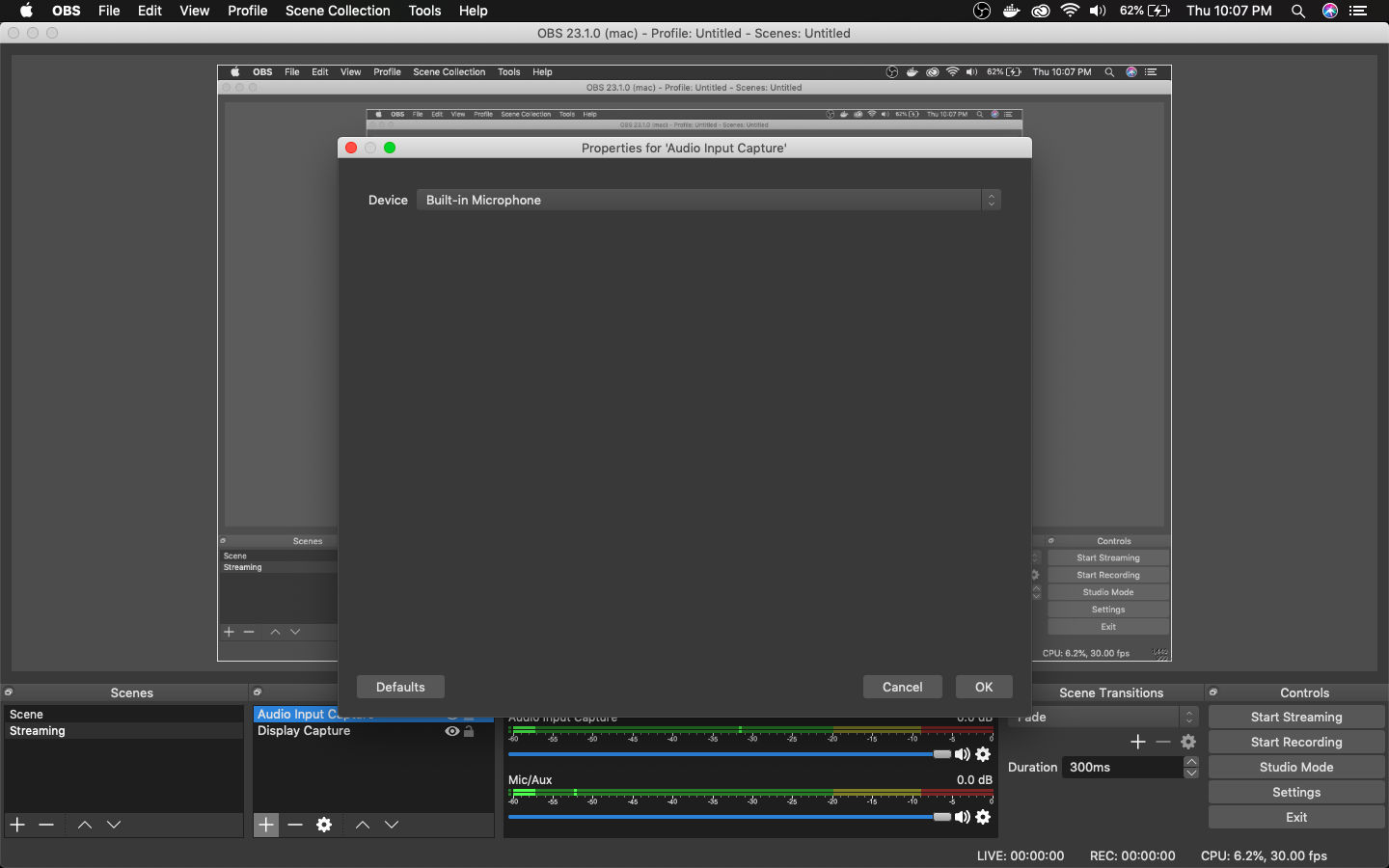Remove the selected source with minus icon
Viewport: 1389px width, 868px height.
(x=295, y=825)
